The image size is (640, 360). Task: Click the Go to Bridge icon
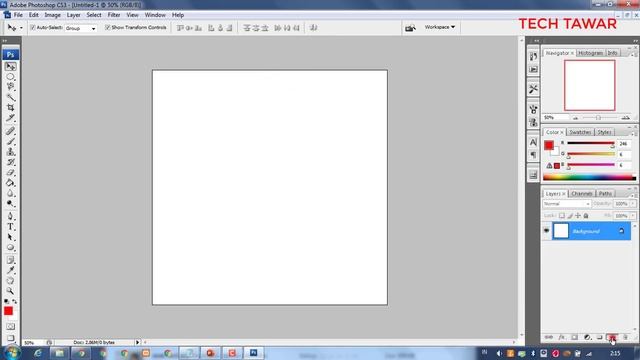(410, 27)
